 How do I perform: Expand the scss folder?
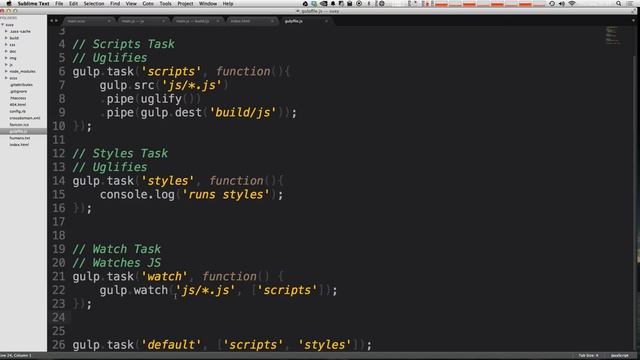(6, 78)
